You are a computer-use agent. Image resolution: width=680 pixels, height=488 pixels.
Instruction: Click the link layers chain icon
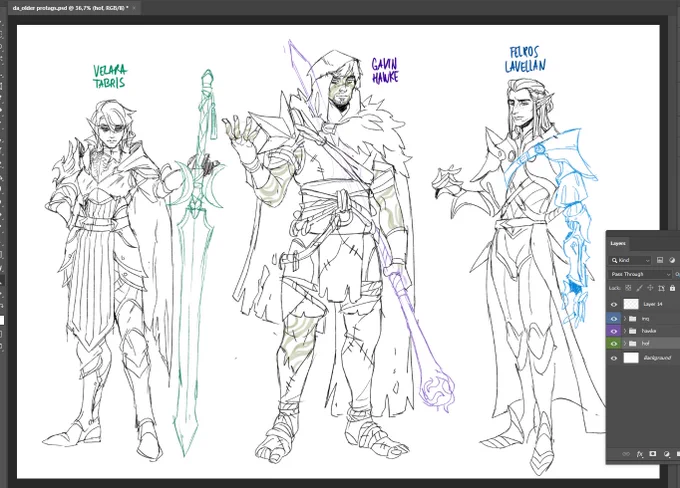(626, 454)
